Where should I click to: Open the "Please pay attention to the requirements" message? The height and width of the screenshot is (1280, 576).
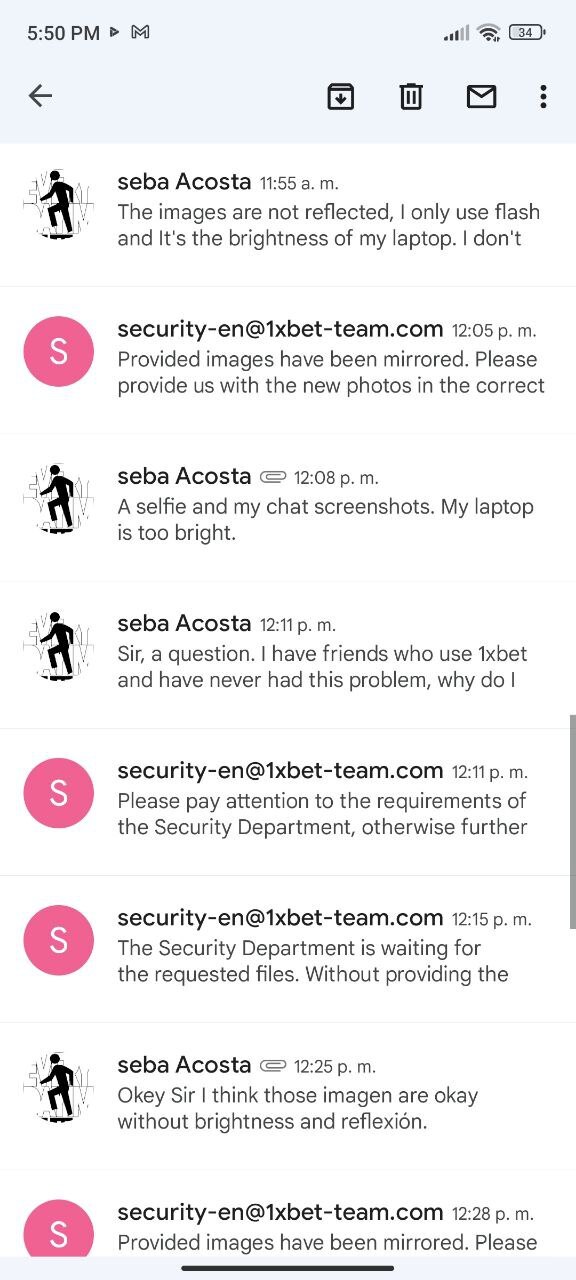click(x=288, y=801)
